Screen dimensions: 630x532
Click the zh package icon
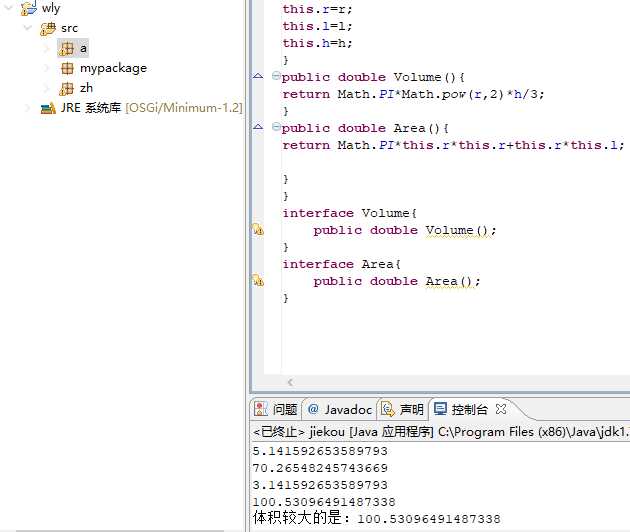click(67, 88)
